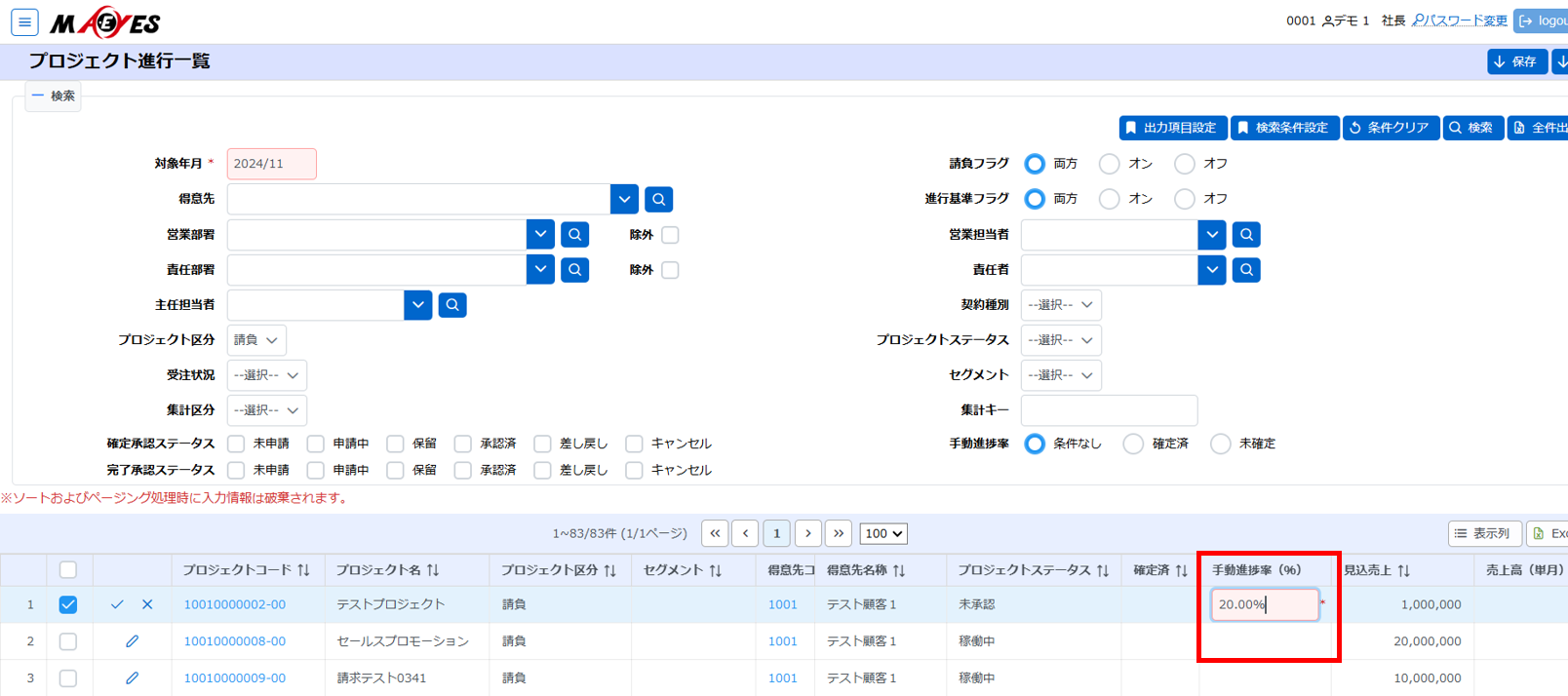Screen dimensions: 1568x696
Task: Click the 手動進捗率 20.00% input field
Action: pos(1265,604)
